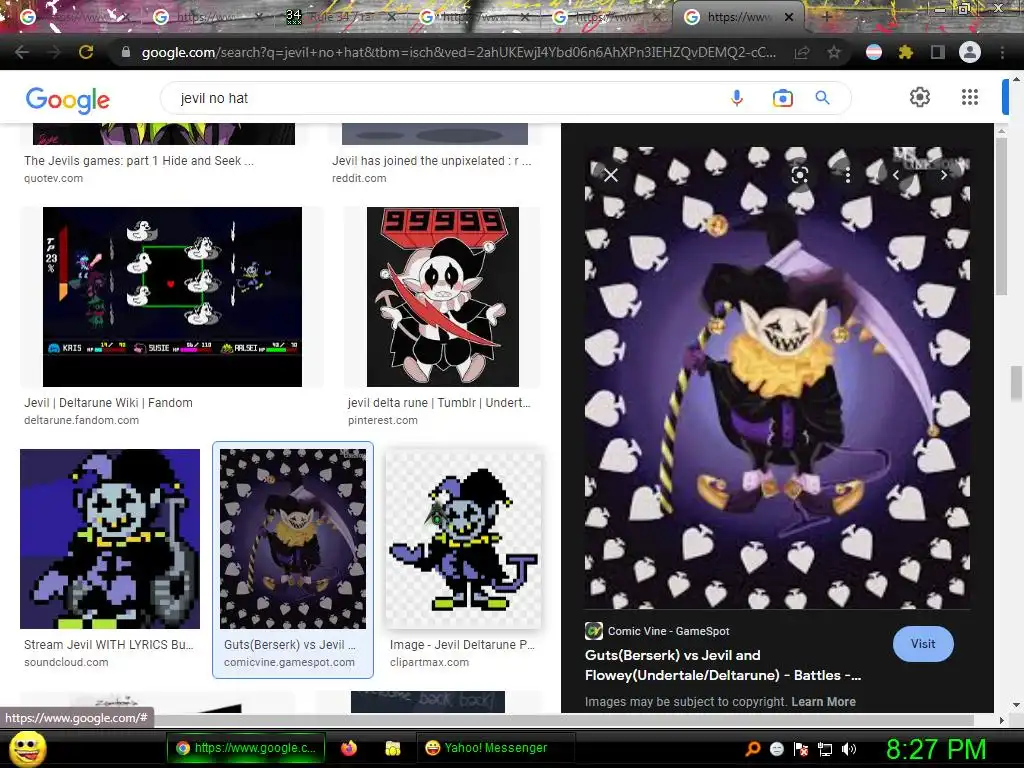This screenshot has width=1024, height=768.
Task: Open the volume speaker tray icon
Action: [x=849, y=749]
